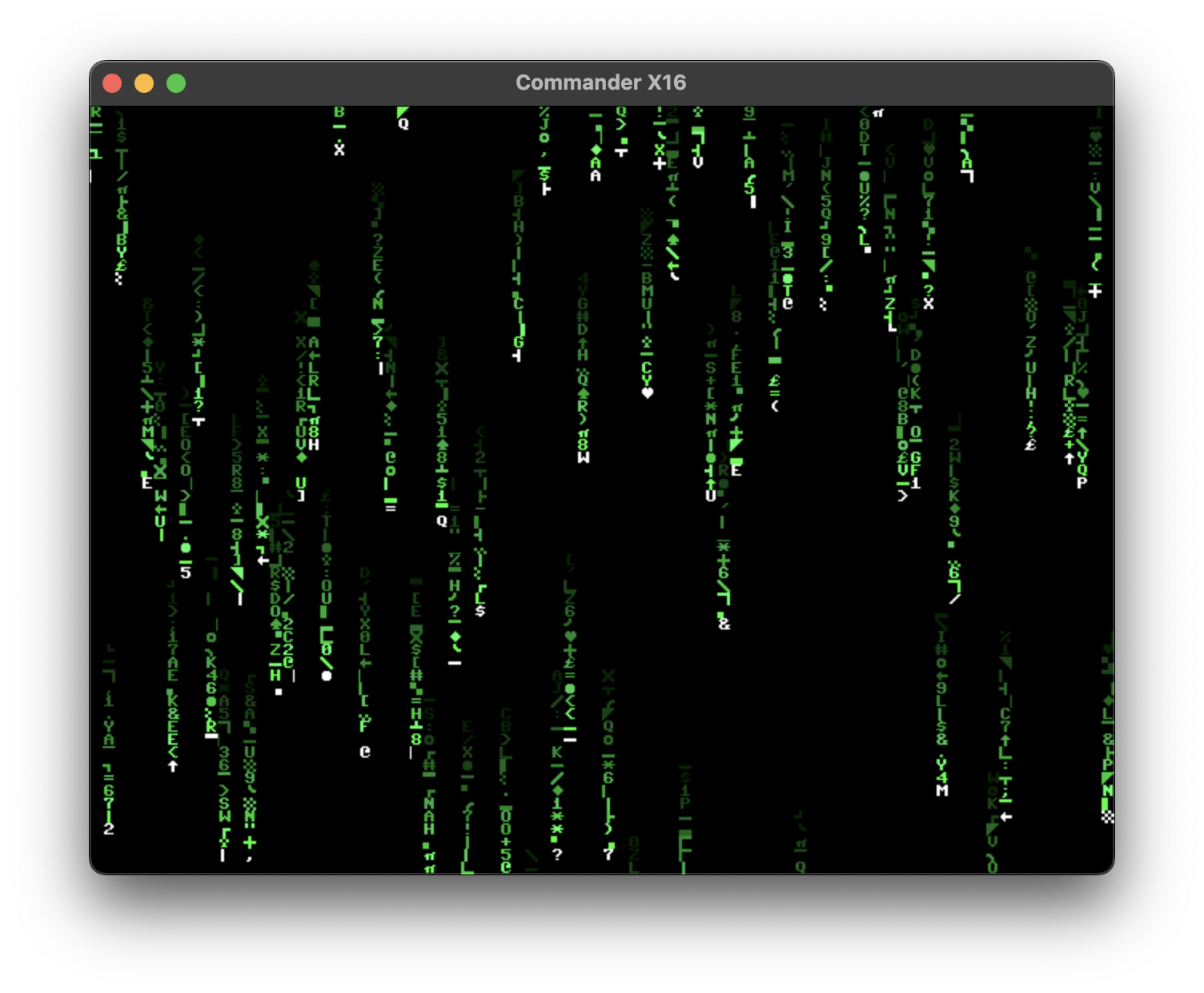Maximize the Commander X16 window

(x=176, y=83)
